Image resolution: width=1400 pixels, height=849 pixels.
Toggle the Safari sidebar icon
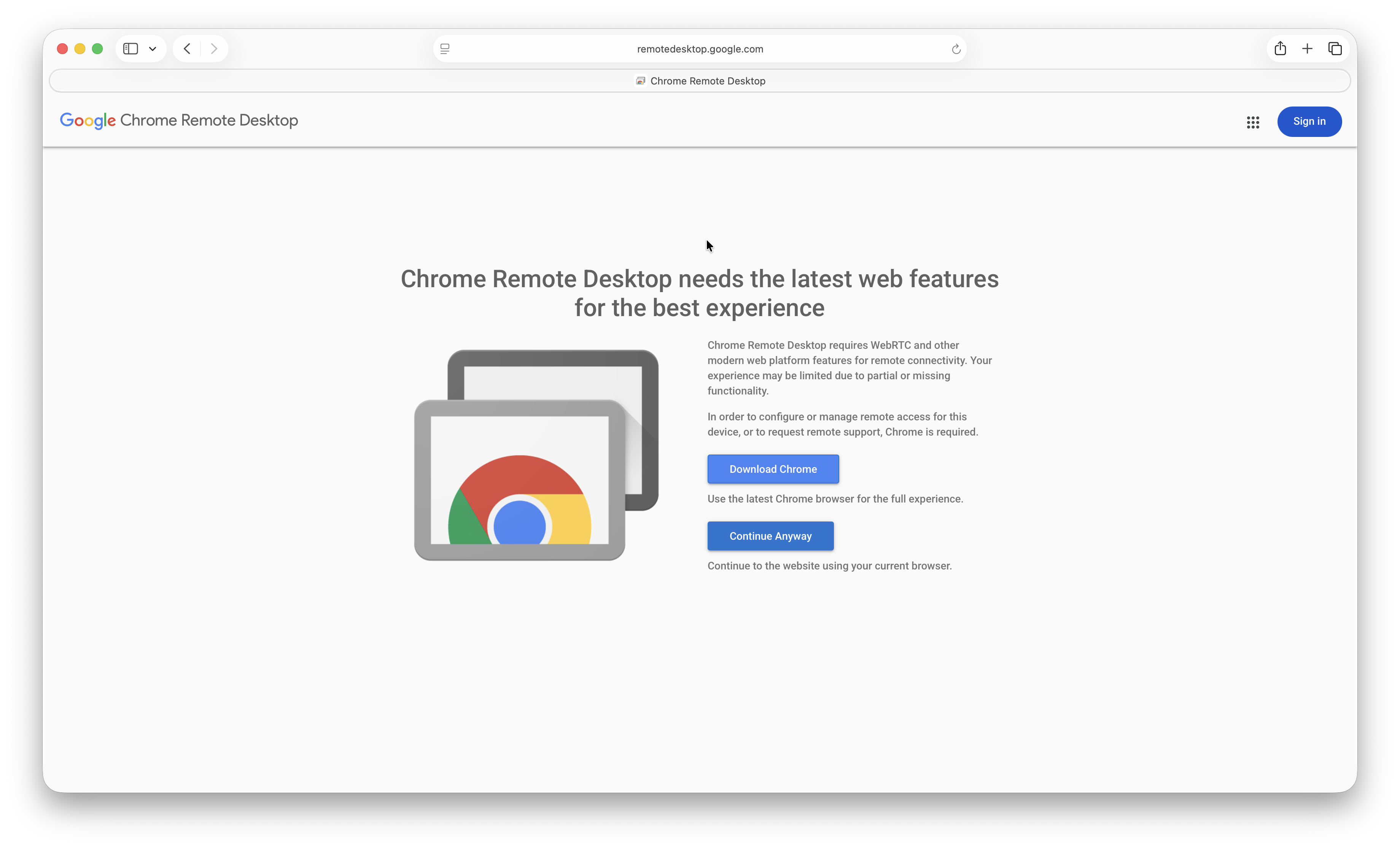pos(131,49)
